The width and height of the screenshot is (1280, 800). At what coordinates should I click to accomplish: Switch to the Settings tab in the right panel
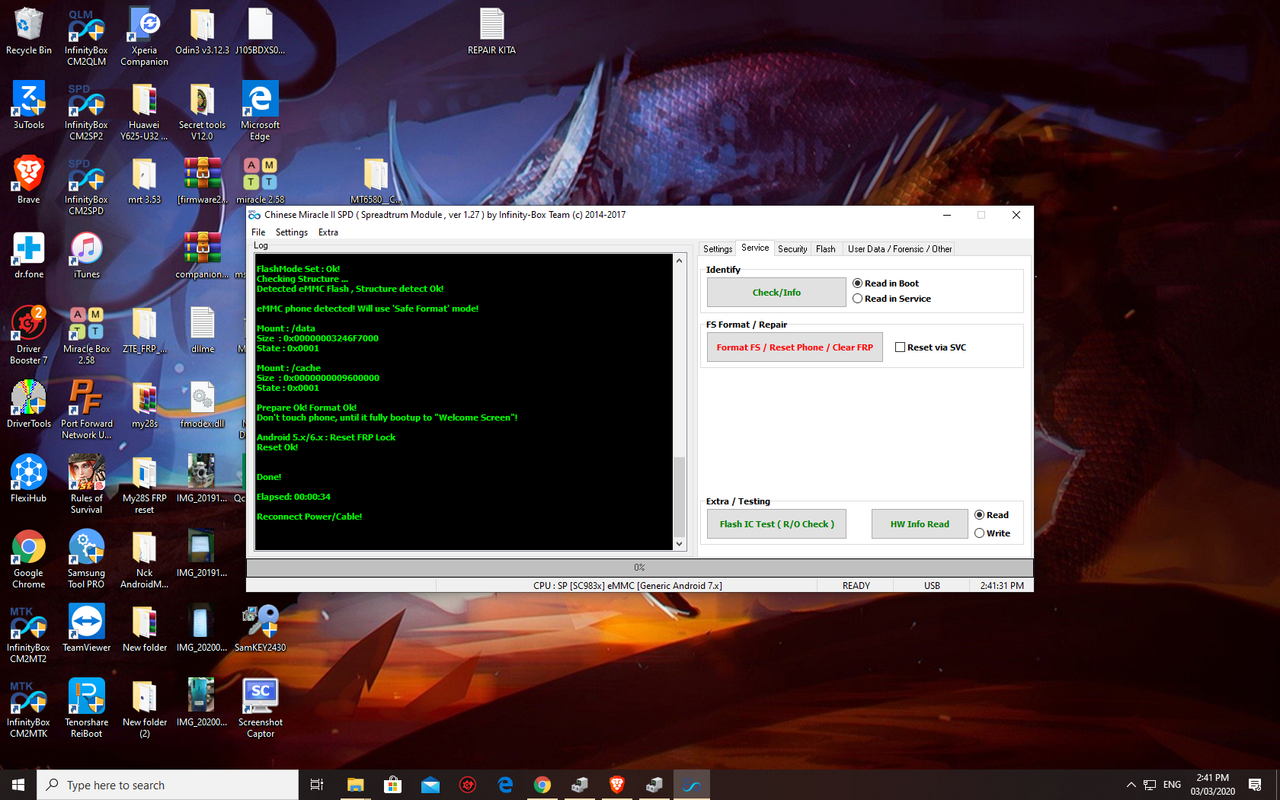[718, 249]
